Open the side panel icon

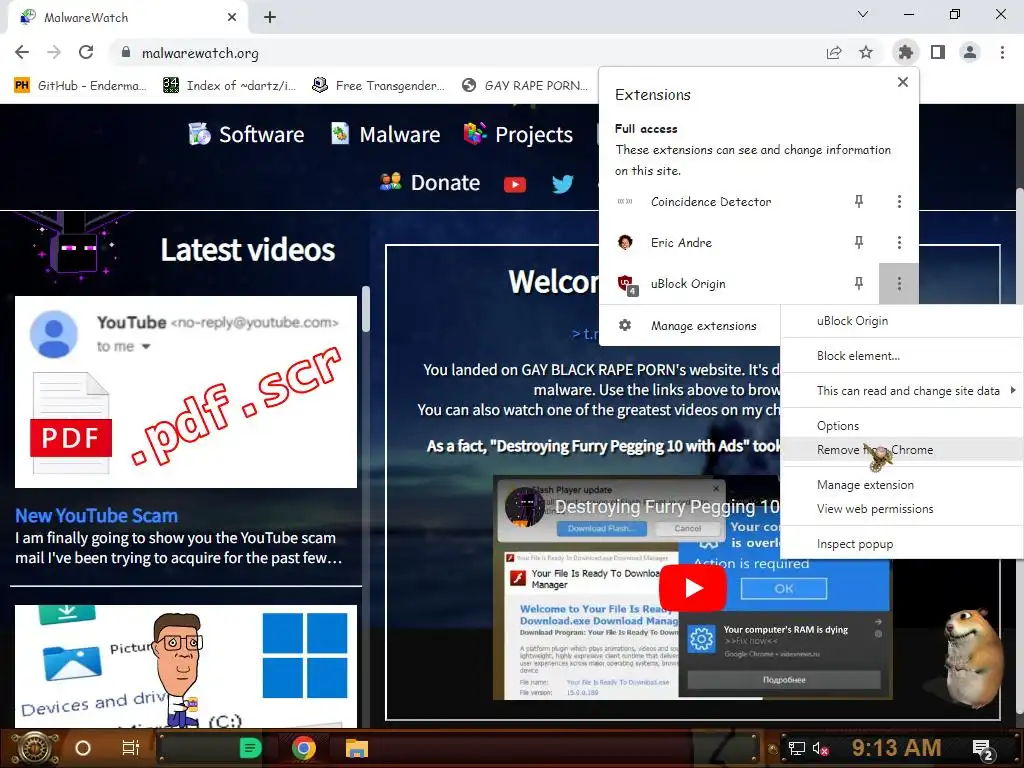938,52
